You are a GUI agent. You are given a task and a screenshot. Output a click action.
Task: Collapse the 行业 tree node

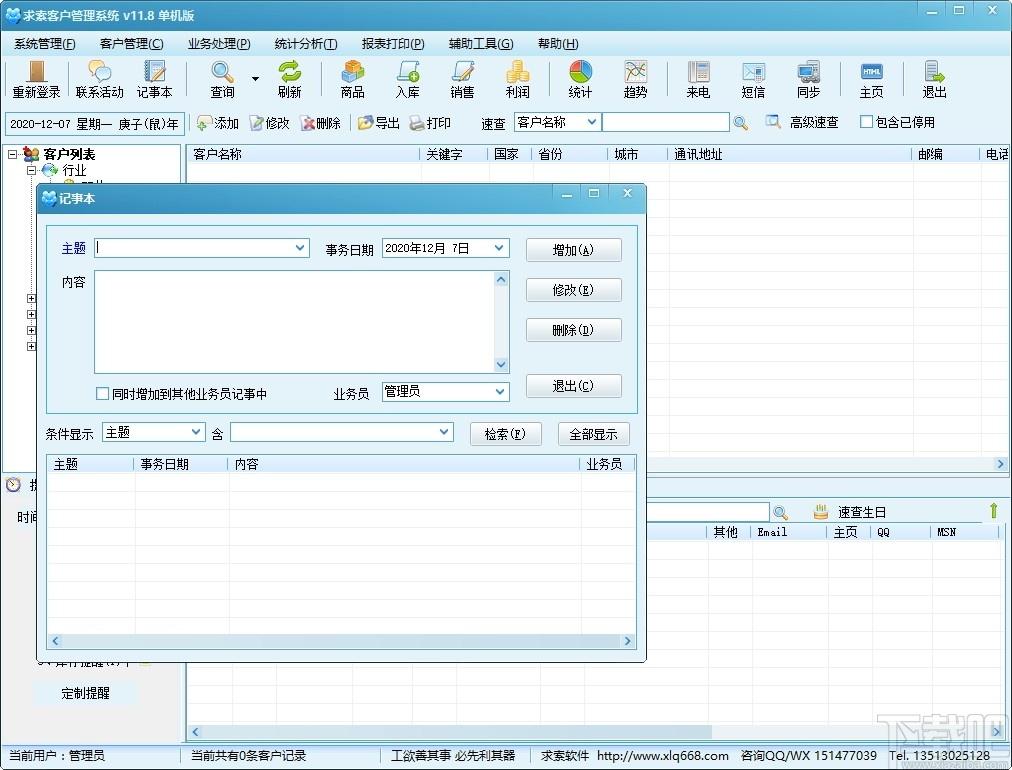31,170
